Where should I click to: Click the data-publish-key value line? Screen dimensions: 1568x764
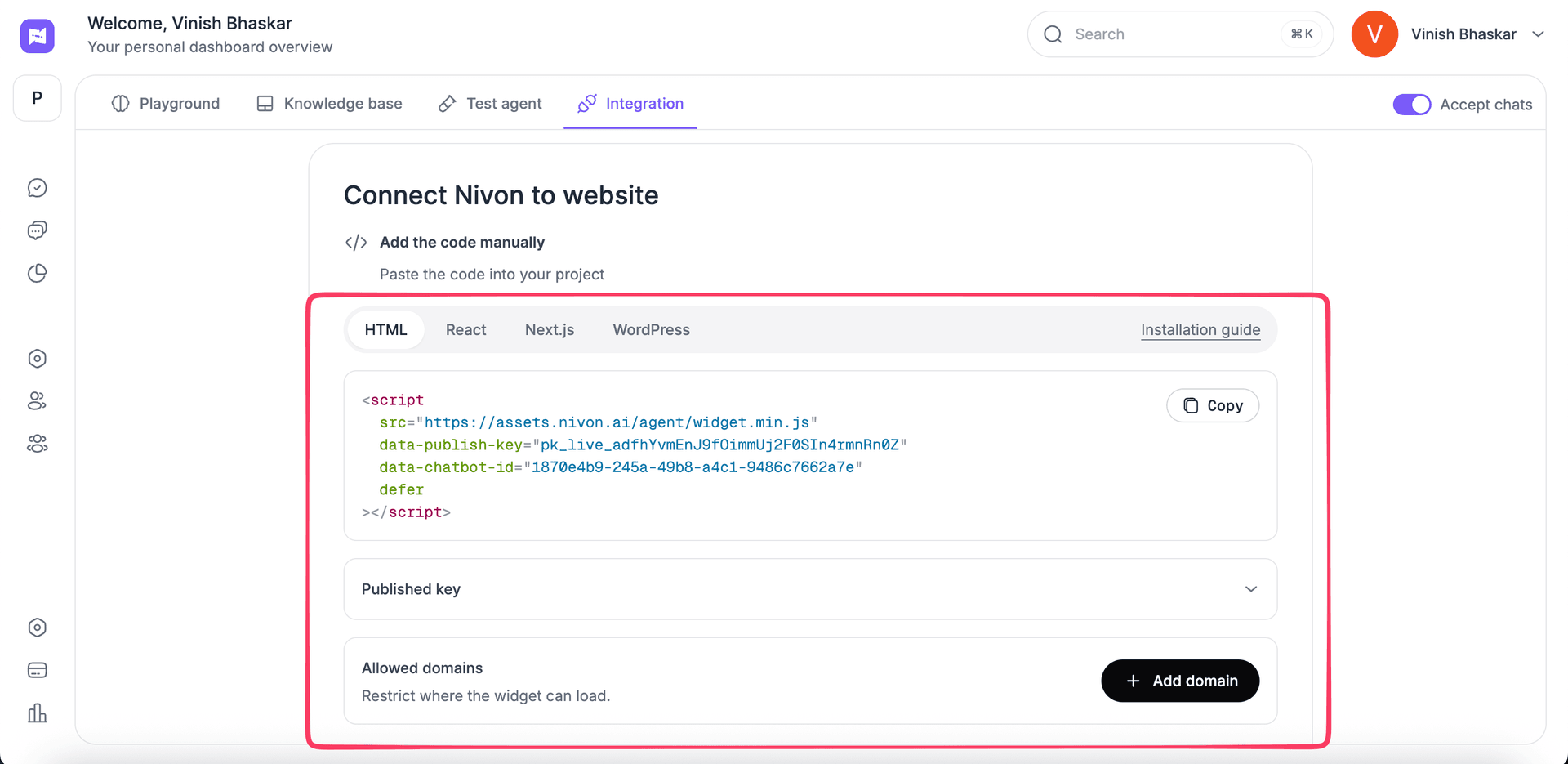click(643, 445)
